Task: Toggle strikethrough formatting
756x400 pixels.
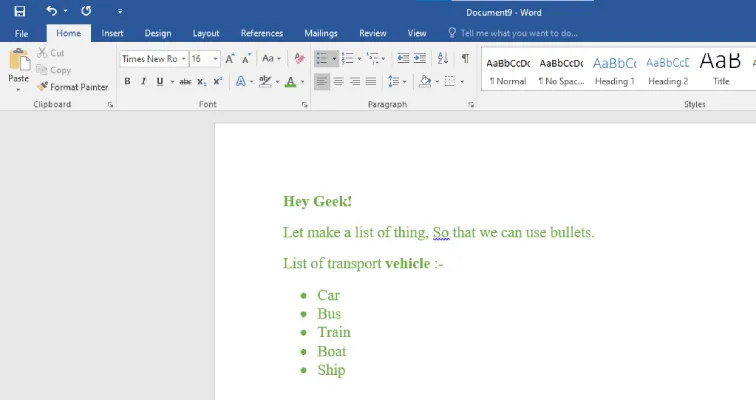Action: click(185, 81)
